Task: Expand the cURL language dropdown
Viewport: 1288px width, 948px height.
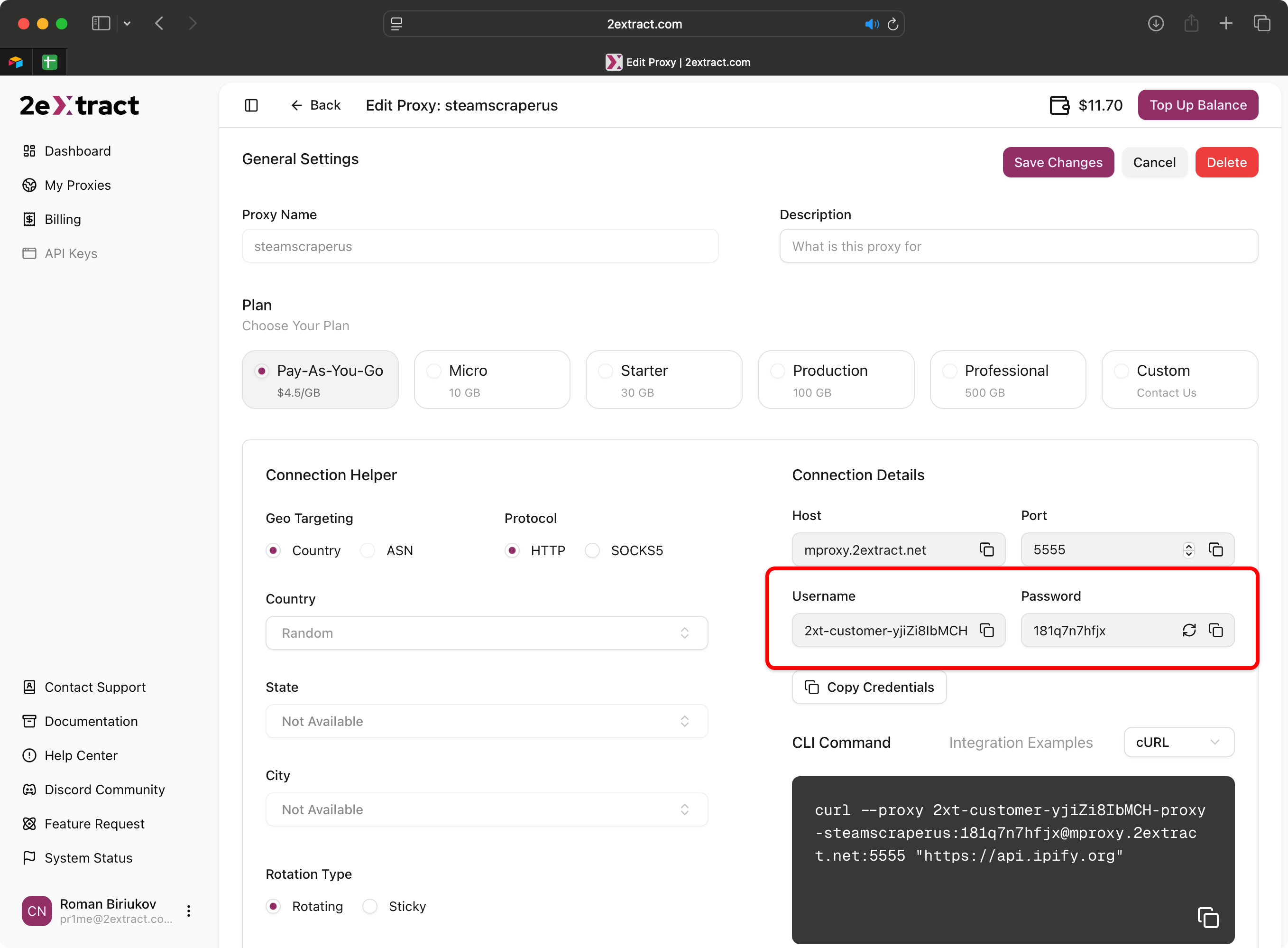Action: pyautogui.click(x=1178, y=742)
